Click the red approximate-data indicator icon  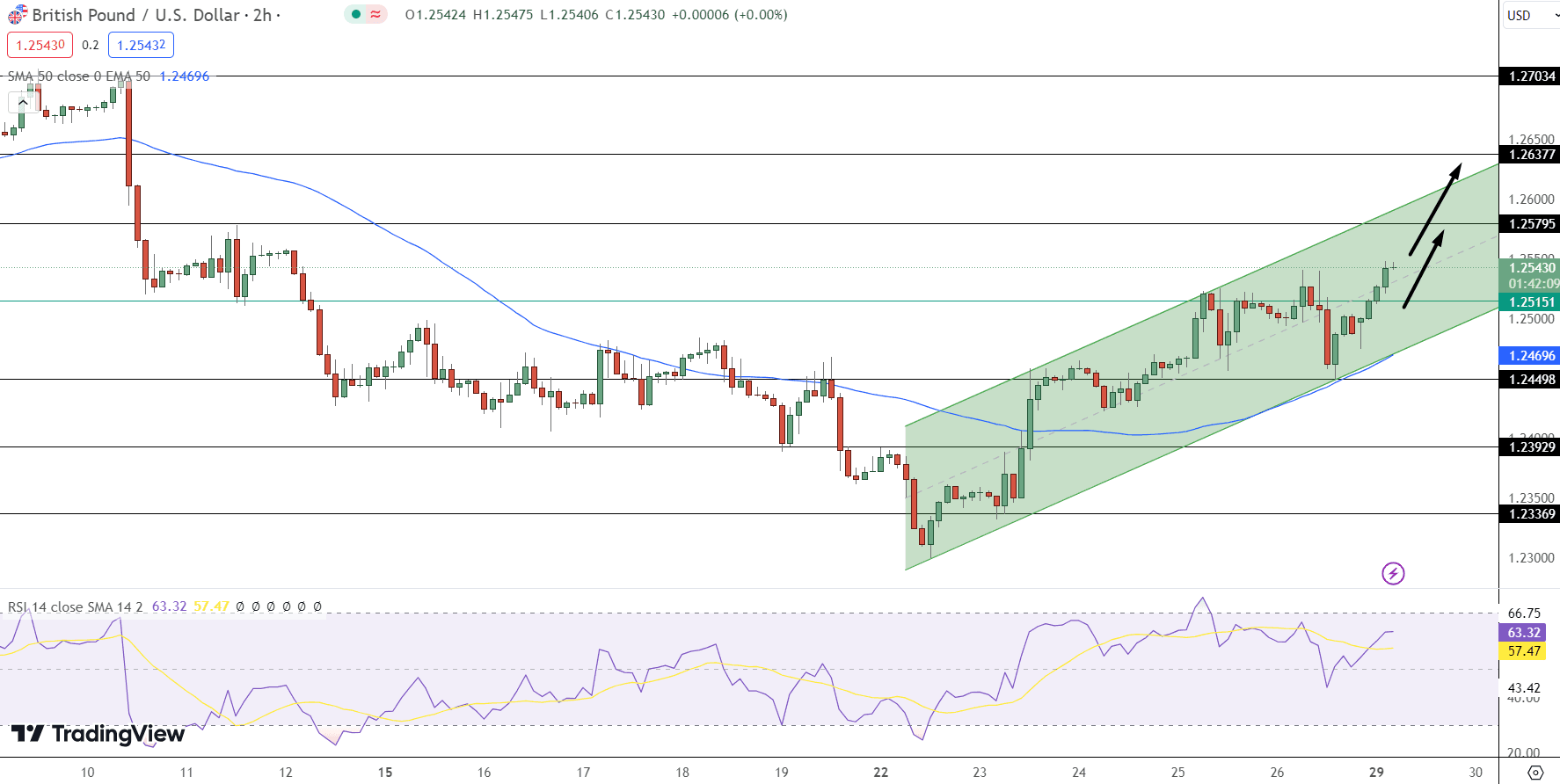375,14
